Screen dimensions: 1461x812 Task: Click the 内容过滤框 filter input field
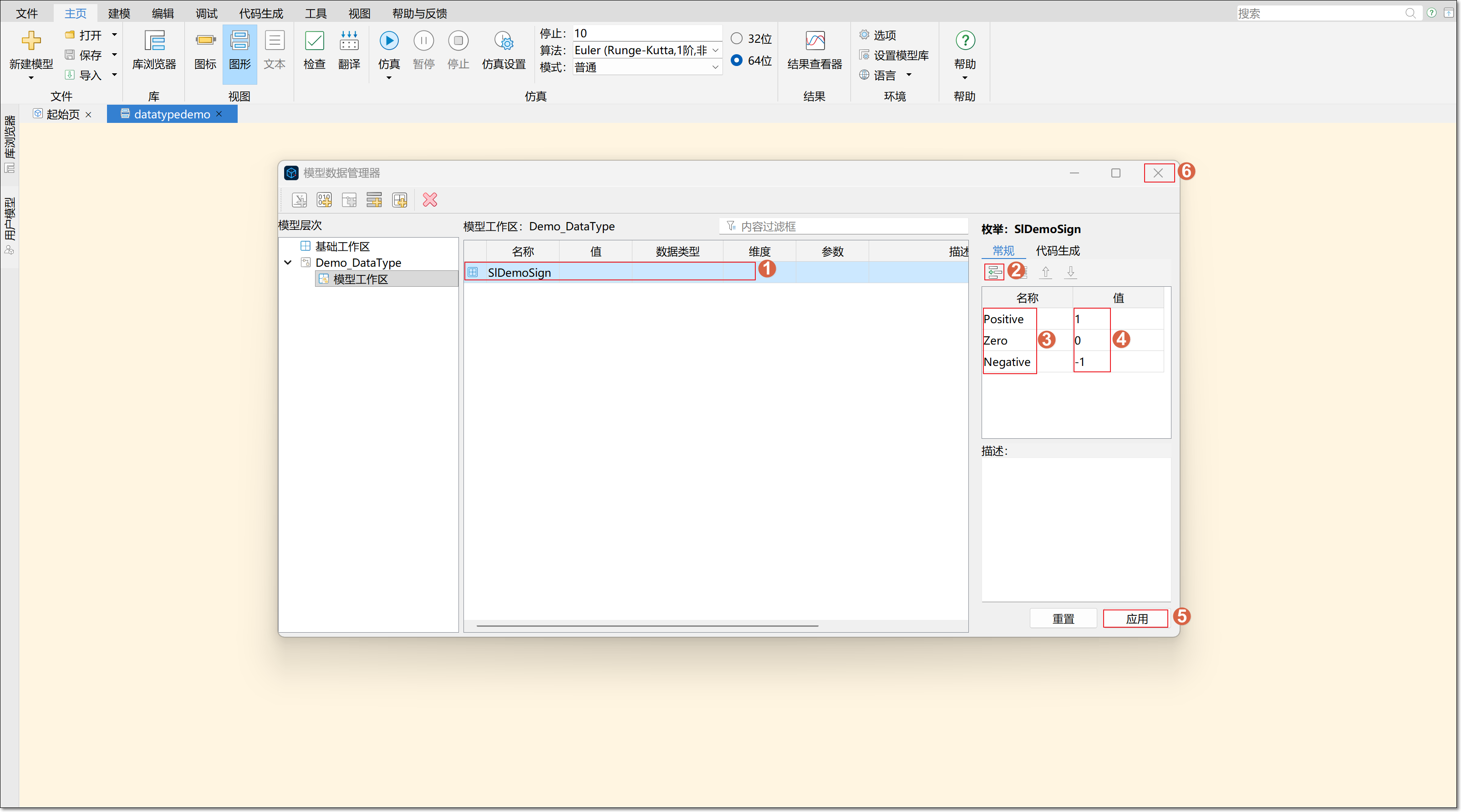844,226
